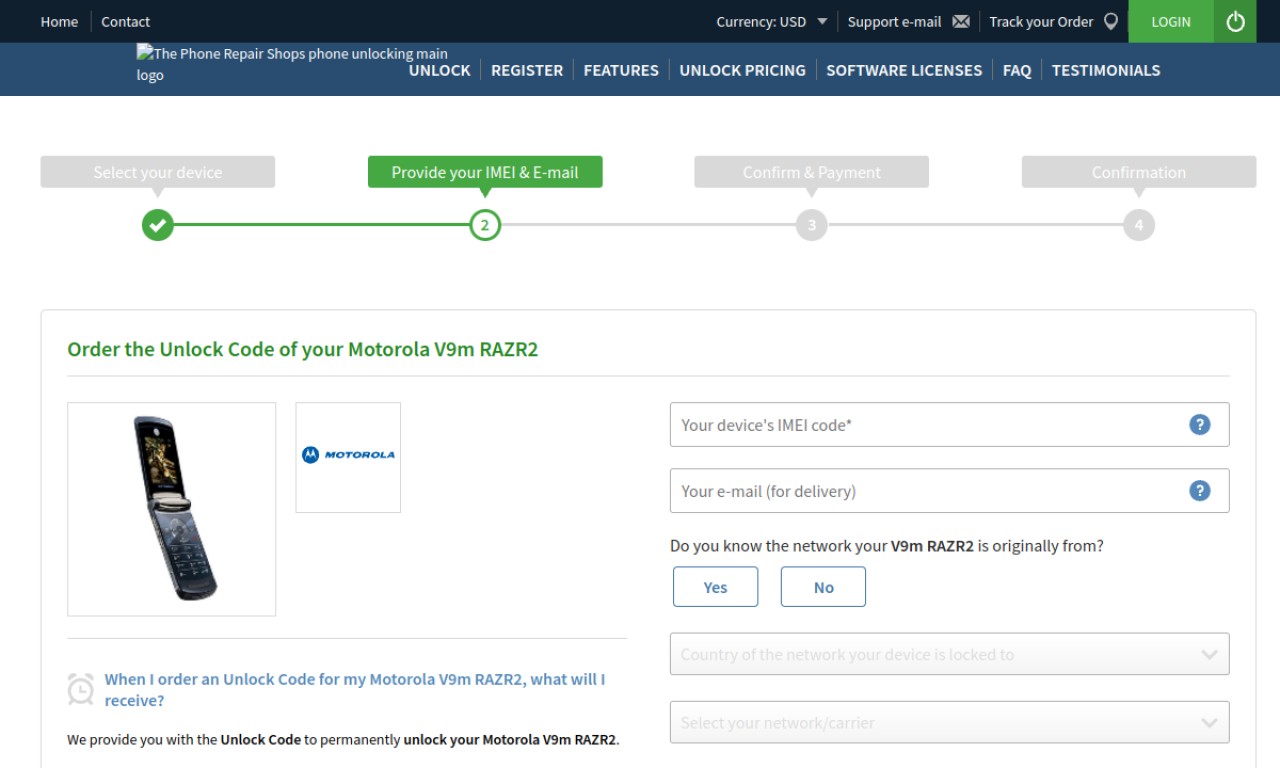Click the Track your Order link
1280x768 pixels.
(x=1042, y=21)
